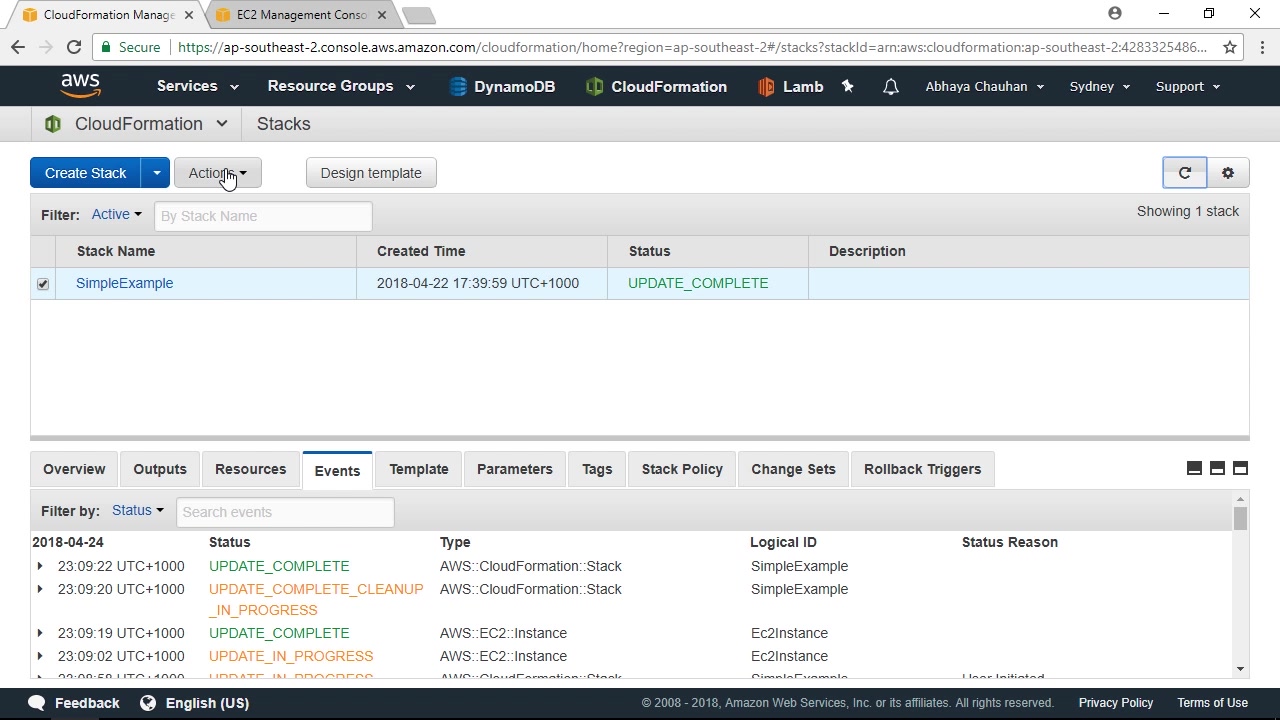This screenshot has width=1280, height=720.
Task: Expand the Services menu
Action: click(x=197, y=86)
